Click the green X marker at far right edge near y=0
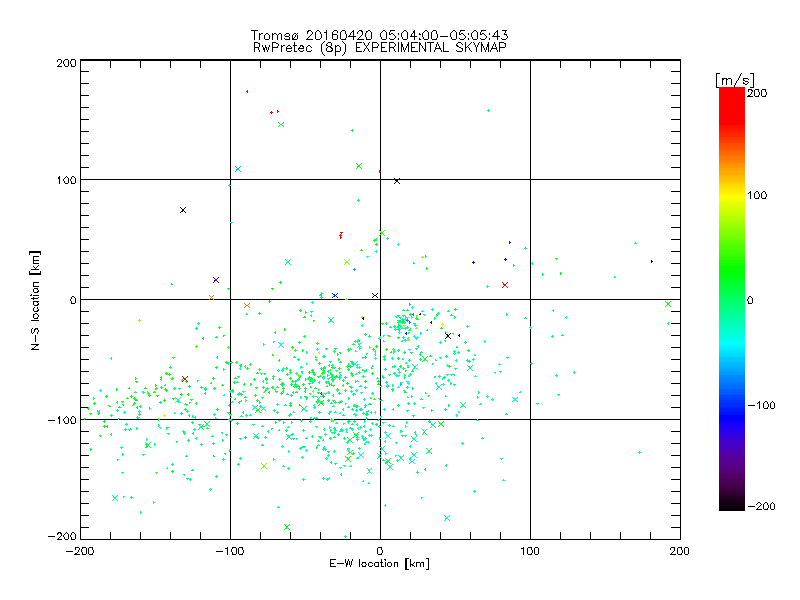 point(668,304)
